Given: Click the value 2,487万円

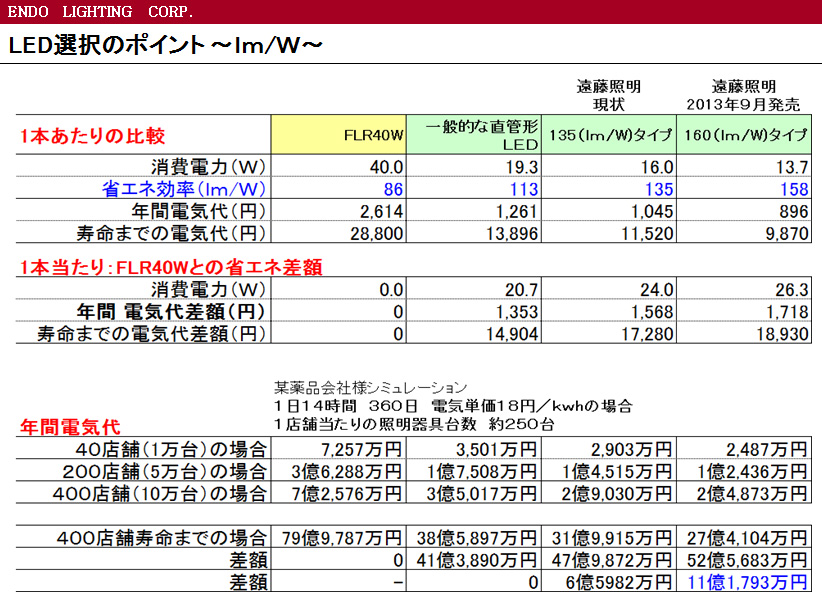Looking at the screenshot, I should pos(766,450).
